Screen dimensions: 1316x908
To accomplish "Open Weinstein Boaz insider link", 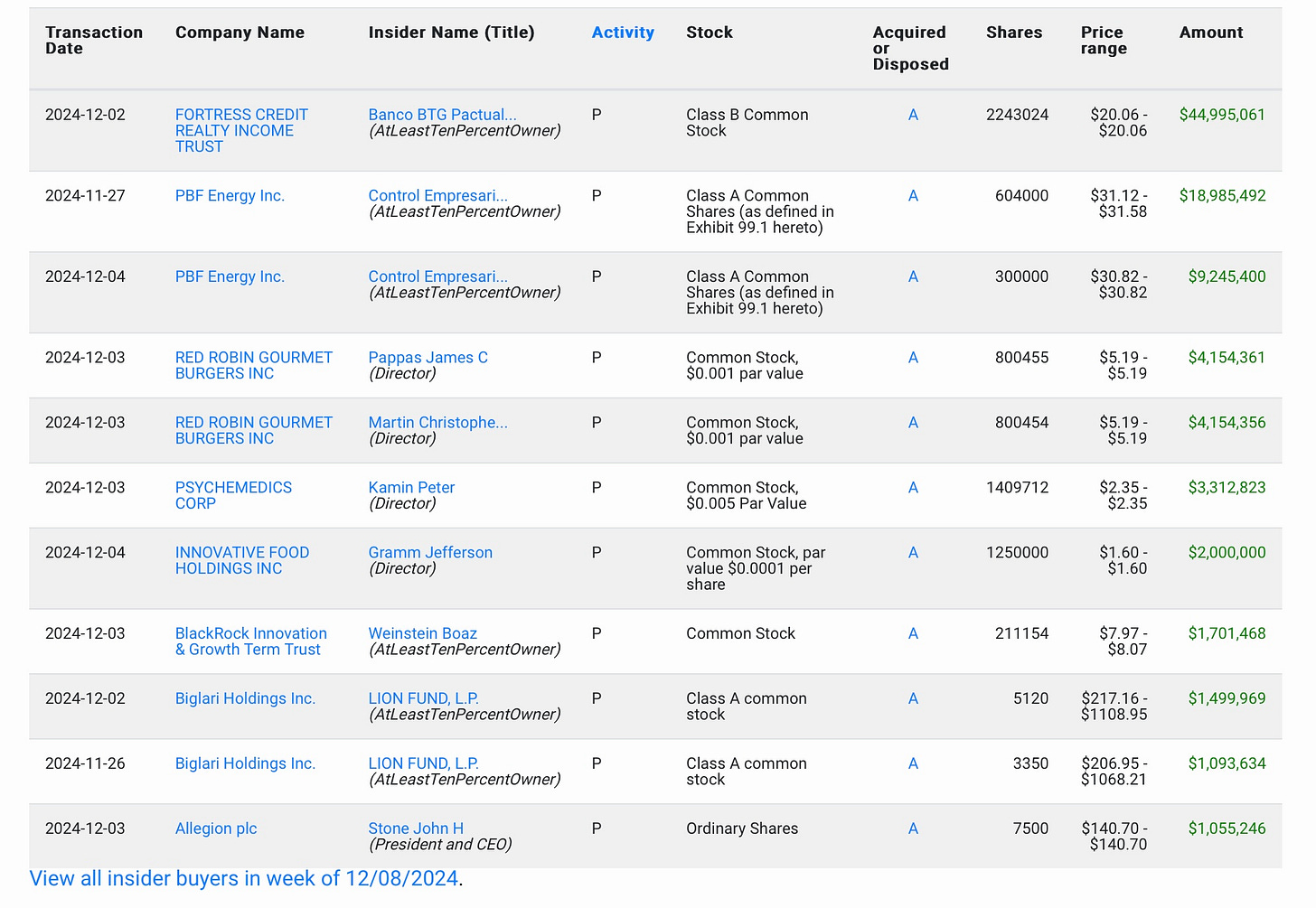I will 423,634.
